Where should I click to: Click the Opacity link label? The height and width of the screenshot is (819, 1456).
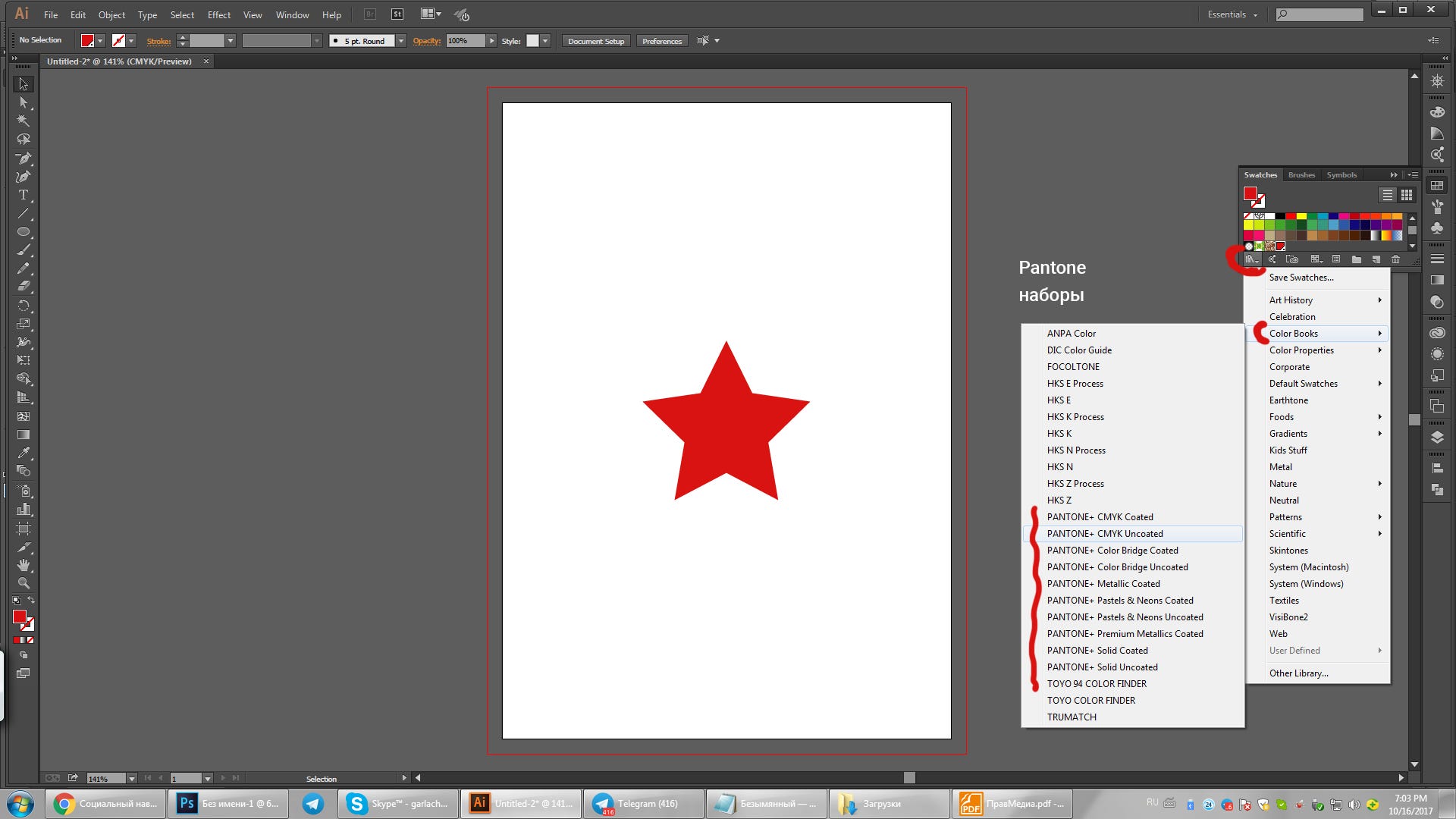point(427,41)
